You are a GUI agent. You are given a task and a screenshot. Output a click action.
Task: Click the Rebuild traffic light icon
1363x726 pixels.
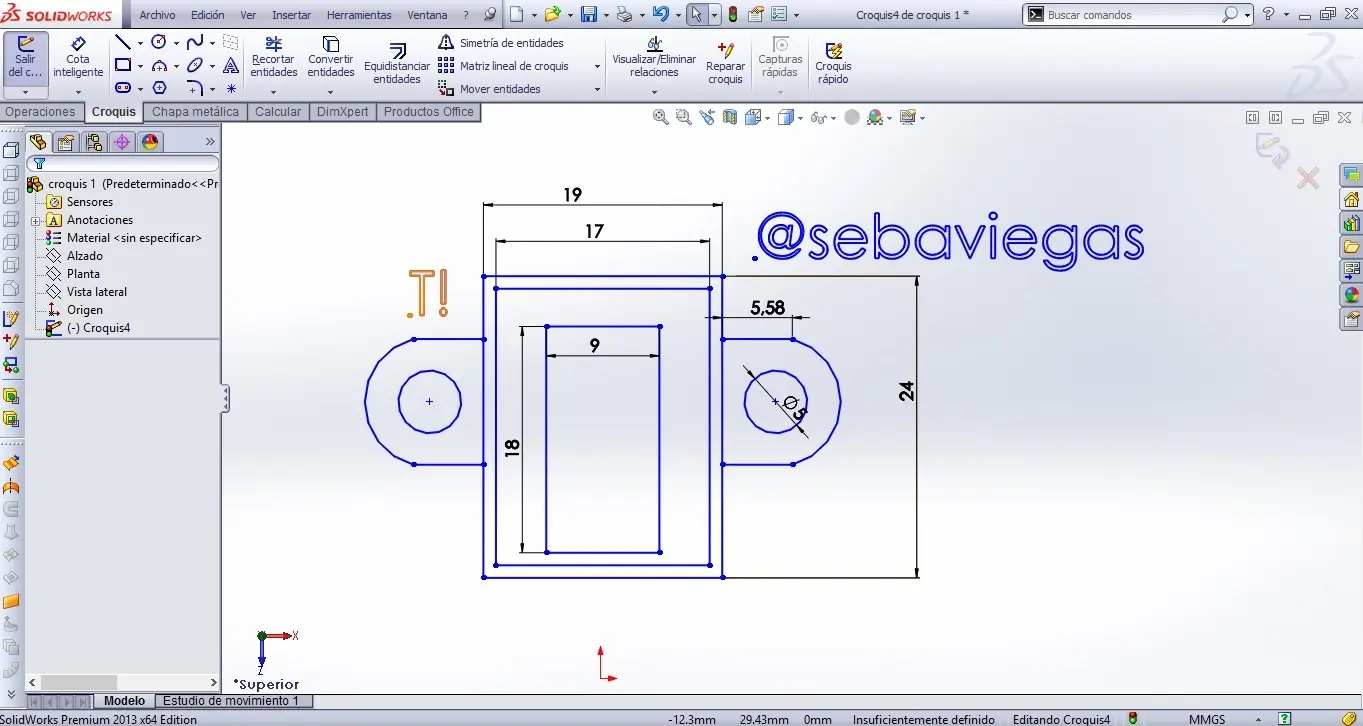[732, 15]
